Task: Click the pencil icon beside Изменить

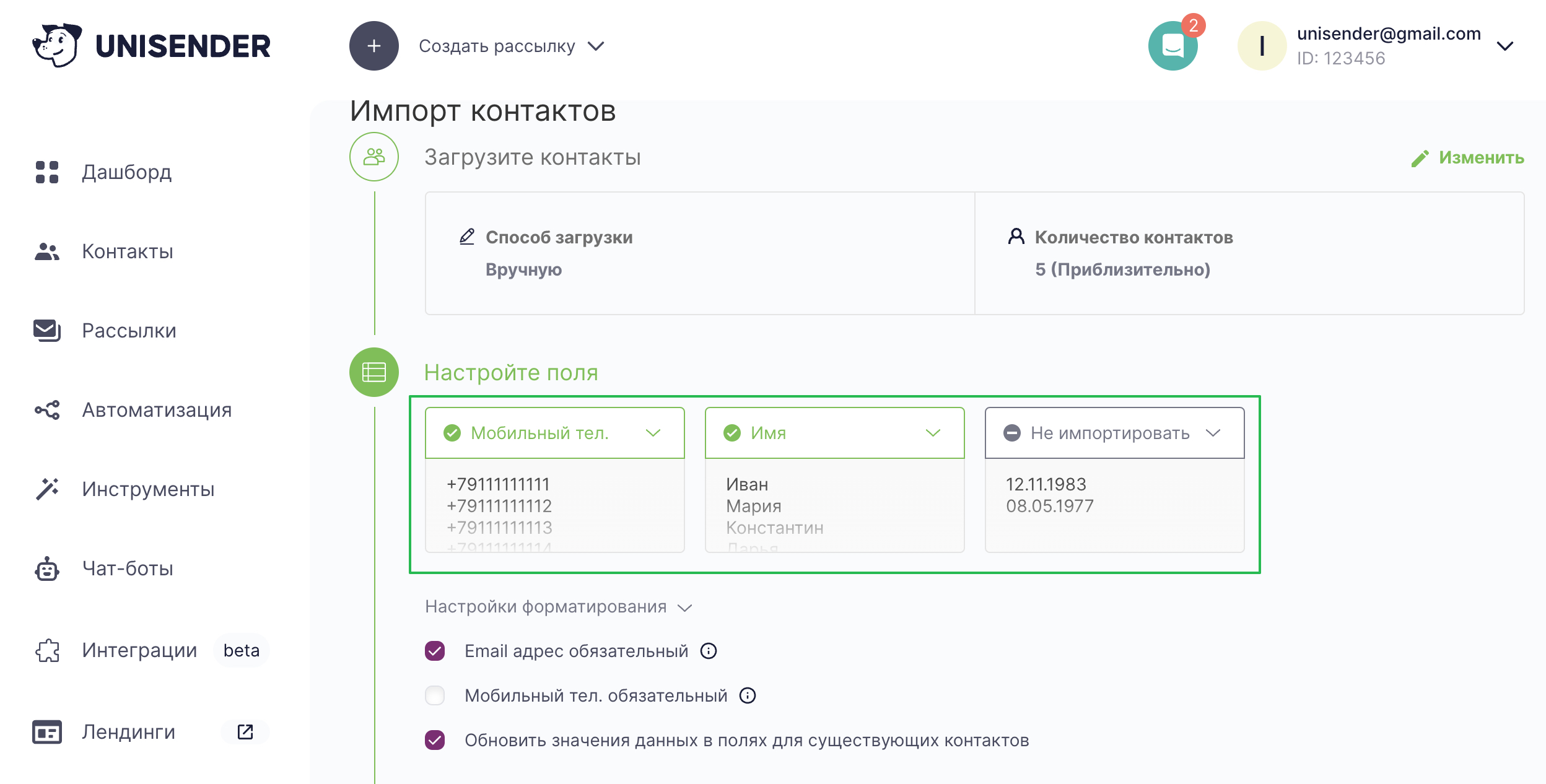Action: (x=1420, y=159)
